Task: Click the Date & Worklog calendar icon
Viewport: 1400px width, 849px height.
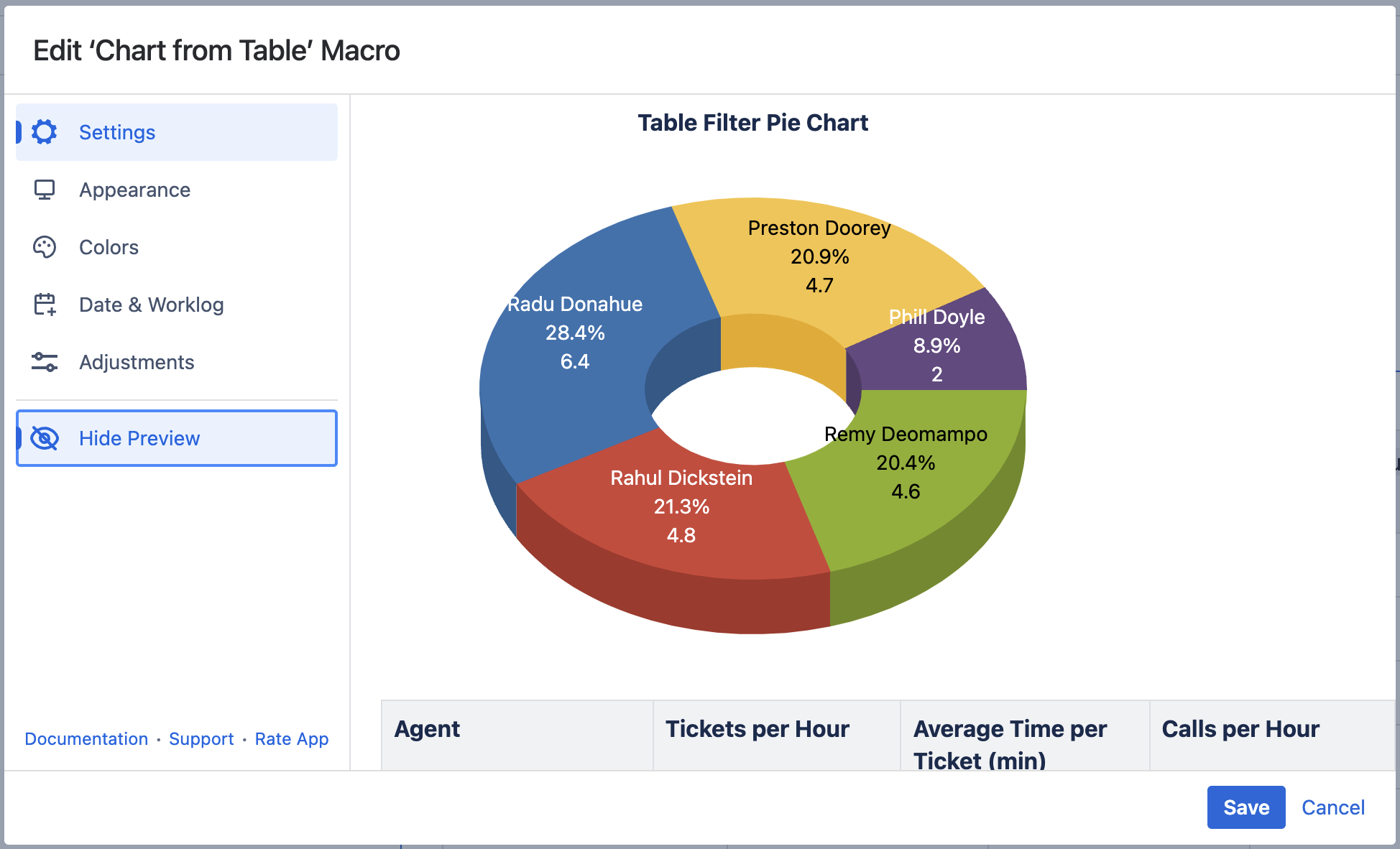Action: (45, 305)
